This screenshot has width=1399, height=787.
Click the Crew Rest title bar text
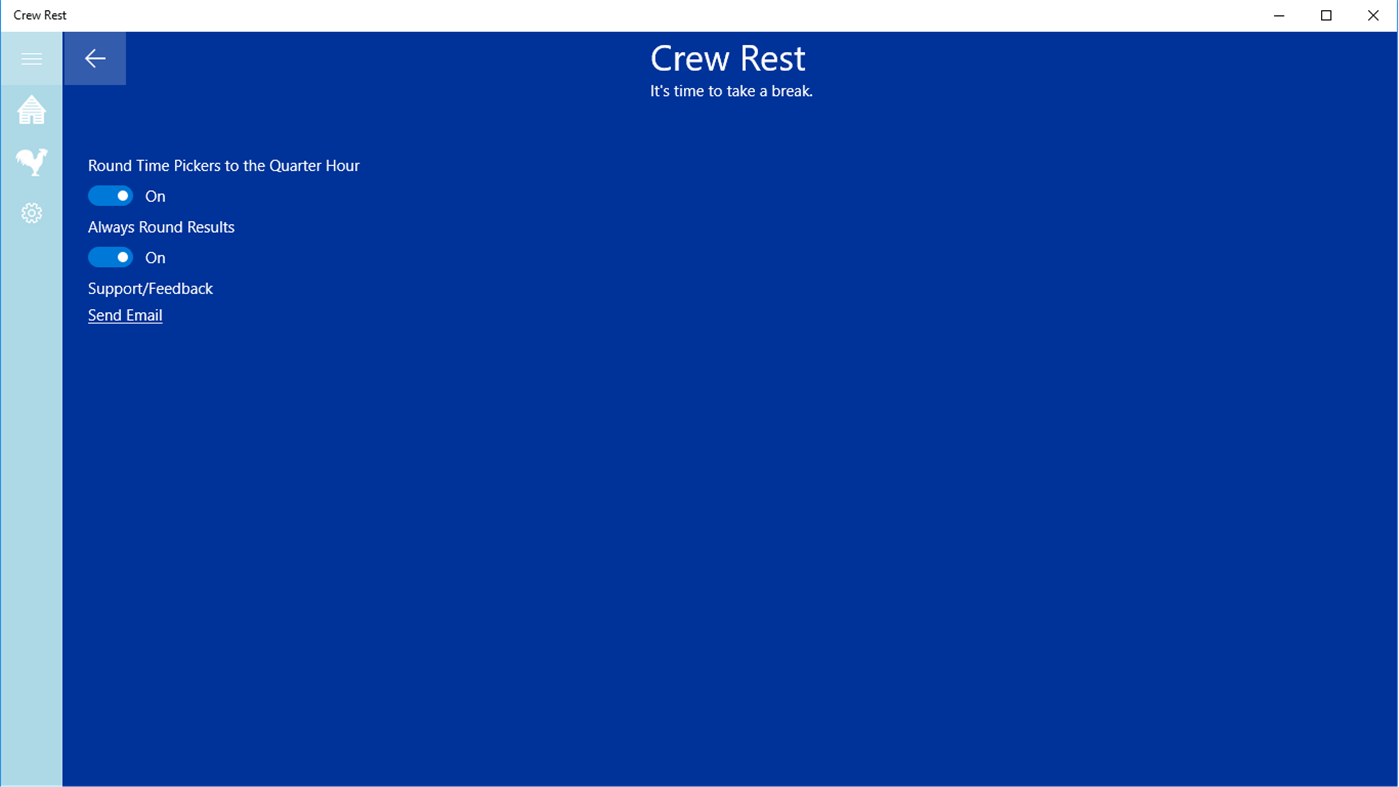point(39,14)
